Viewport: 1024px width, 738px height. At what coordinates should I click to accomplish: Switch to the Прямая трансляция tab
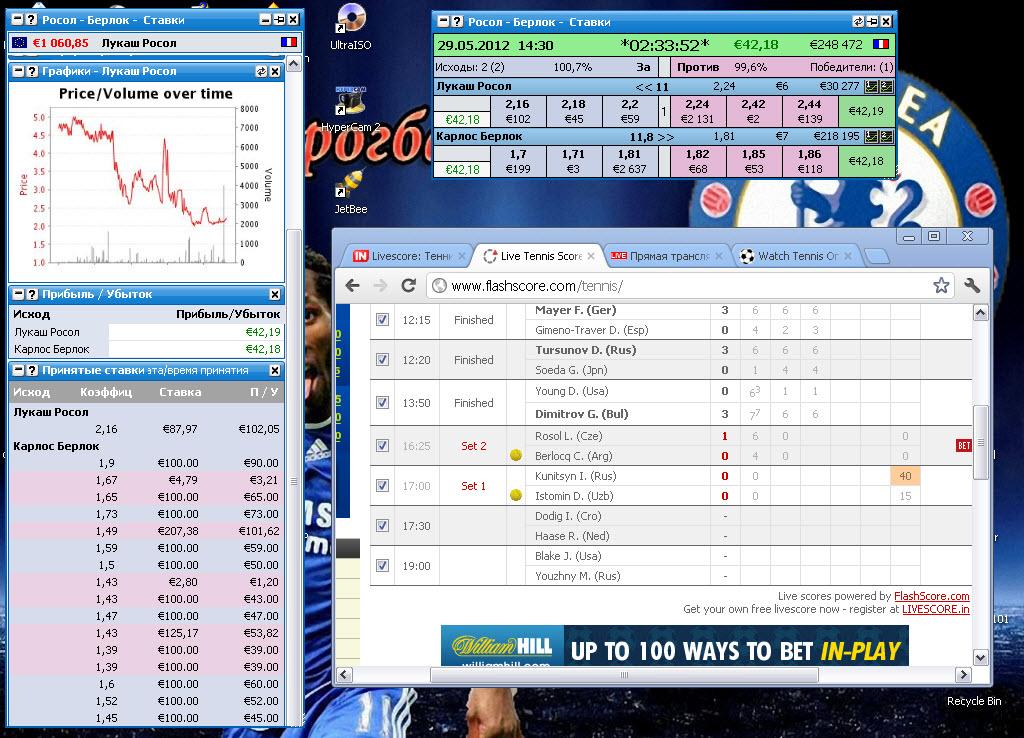[667, 256]
